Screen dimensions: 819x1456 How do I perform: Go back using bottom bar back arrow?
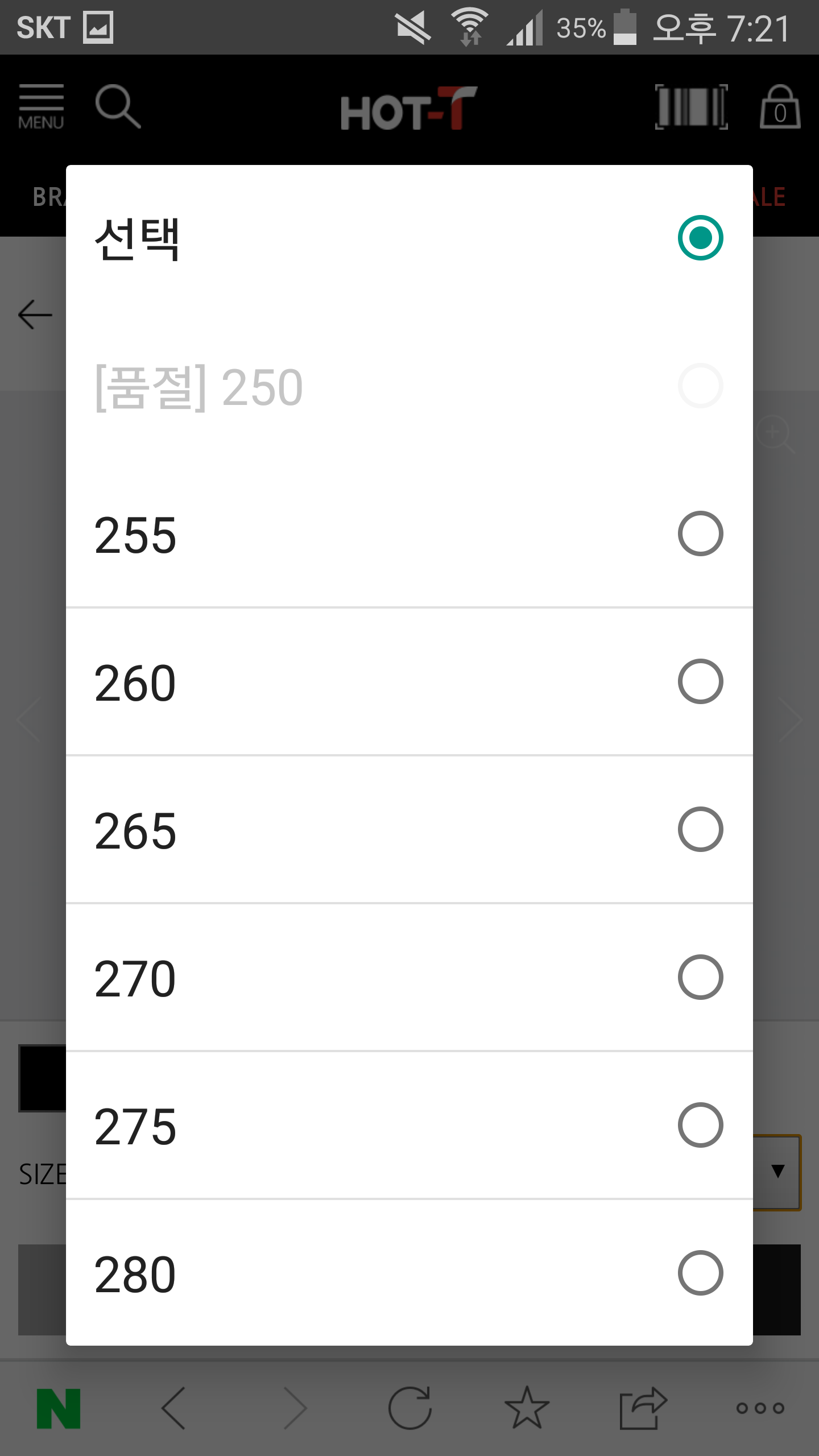(x=174, y=1408)
